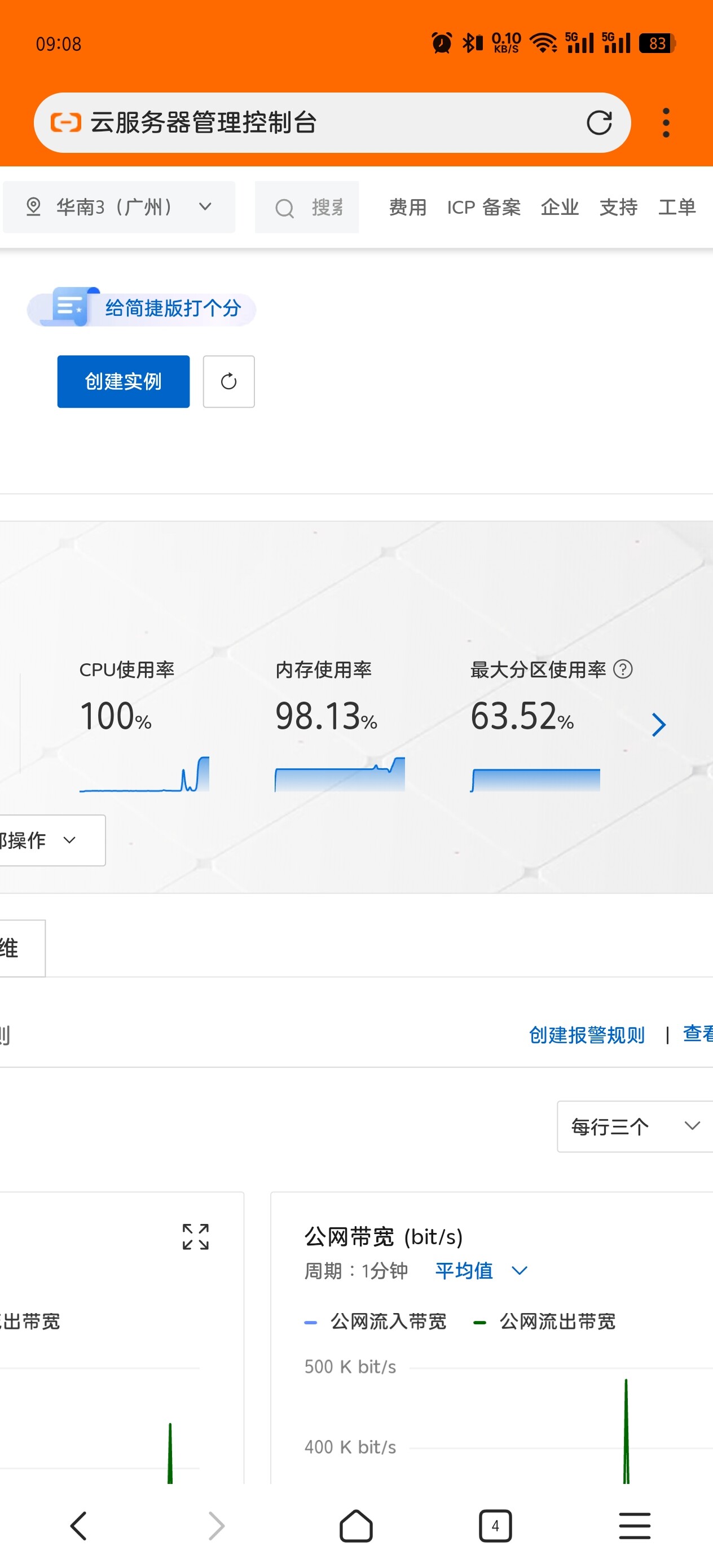Viewport: 713px width, 1568px height.
Task: Tap the Wi-Fi icon in status bar
Action: (x=543, y=43)
